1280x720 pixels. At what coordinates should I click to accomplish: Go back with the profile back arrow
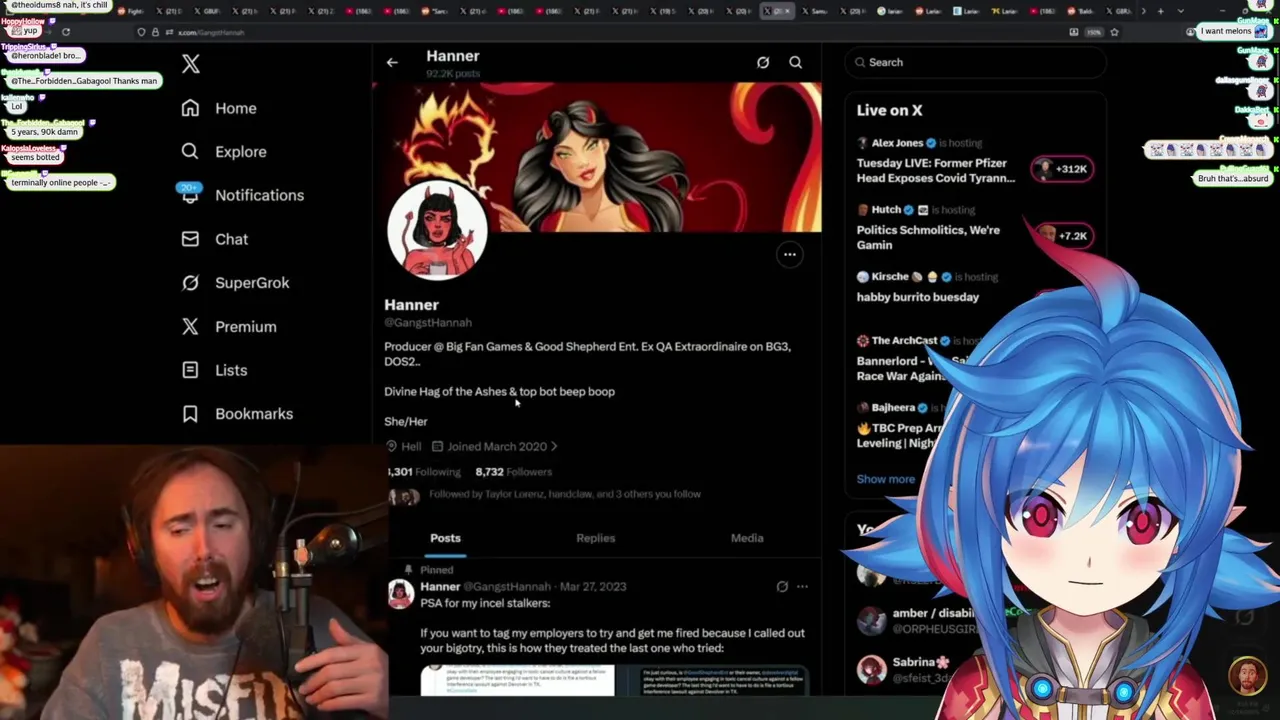pos(392,62)
